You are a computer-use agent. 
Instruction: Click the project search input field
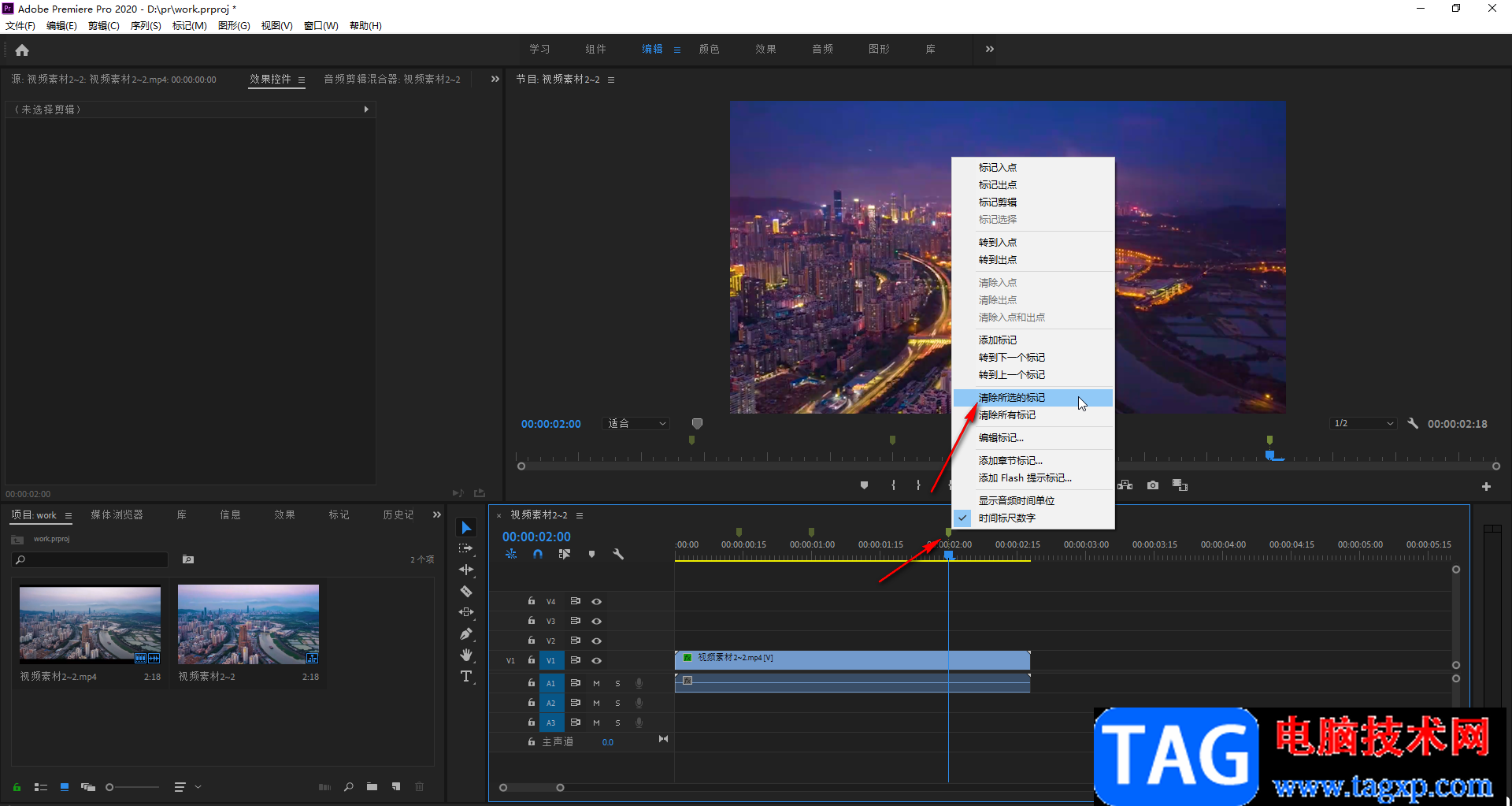pos(91,559)
